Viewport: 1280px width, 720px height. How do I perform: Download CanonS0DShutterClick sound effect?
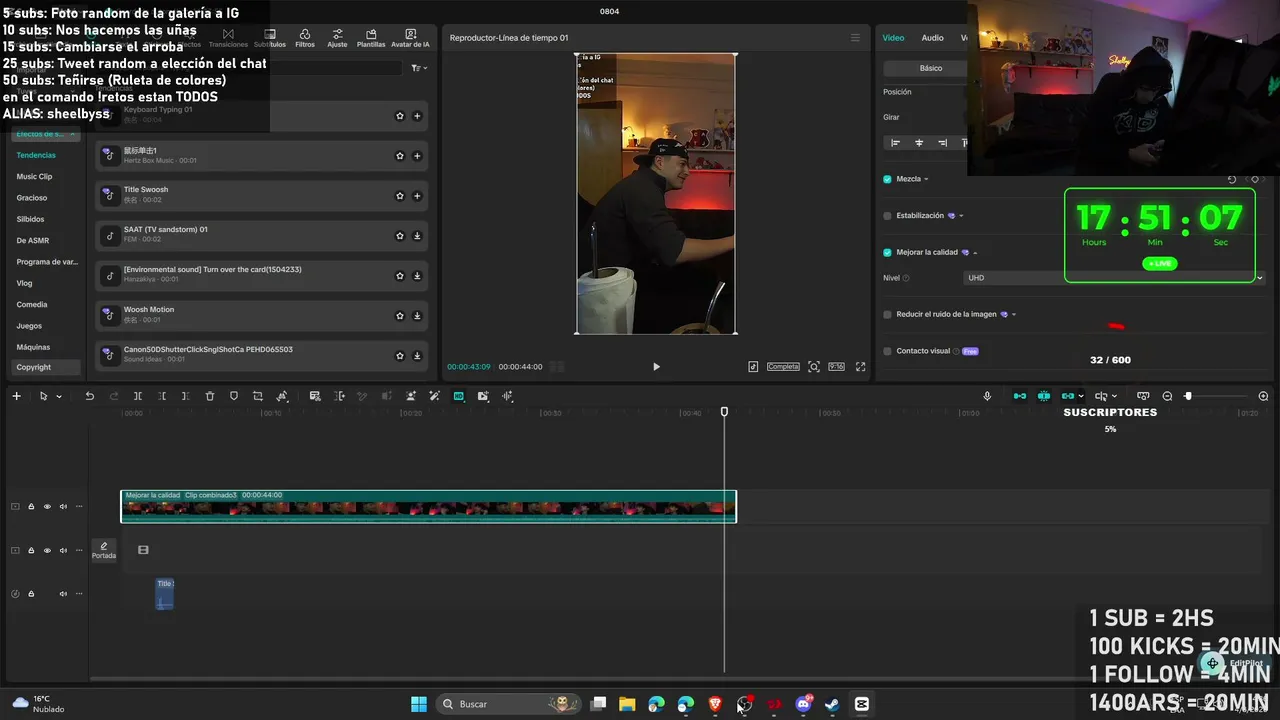click(417, 356)
